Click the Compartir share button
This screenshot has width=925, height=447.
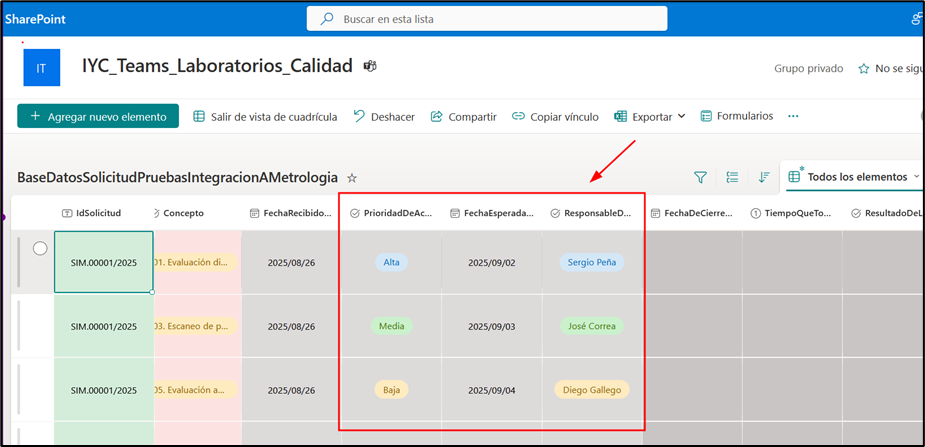463,116
